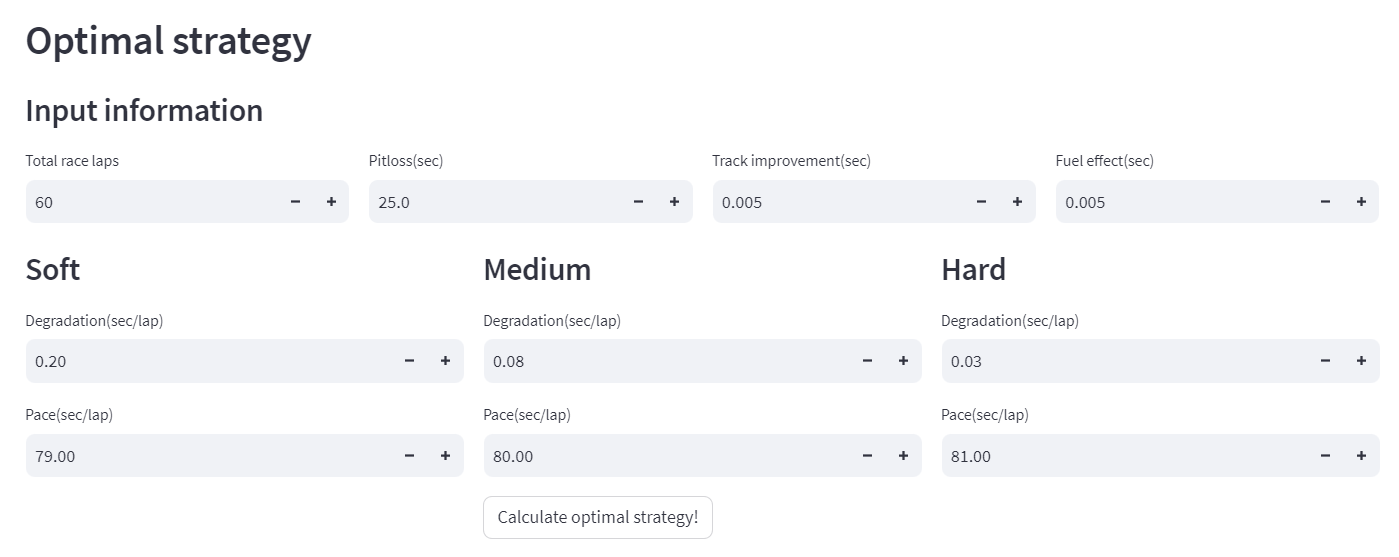The width and height of the screenshot is (1399, 557).
Task: Click plus icon for Pitloss
Action: pyautogui.click(x=674, y=202)
